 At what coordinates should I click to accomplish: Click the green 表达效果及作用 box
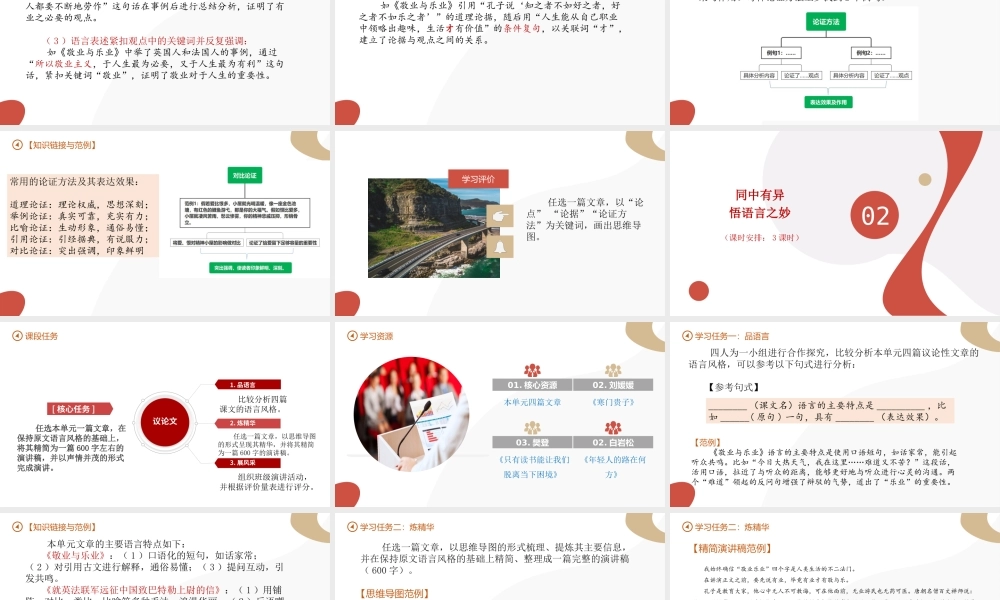pos(828,102)
